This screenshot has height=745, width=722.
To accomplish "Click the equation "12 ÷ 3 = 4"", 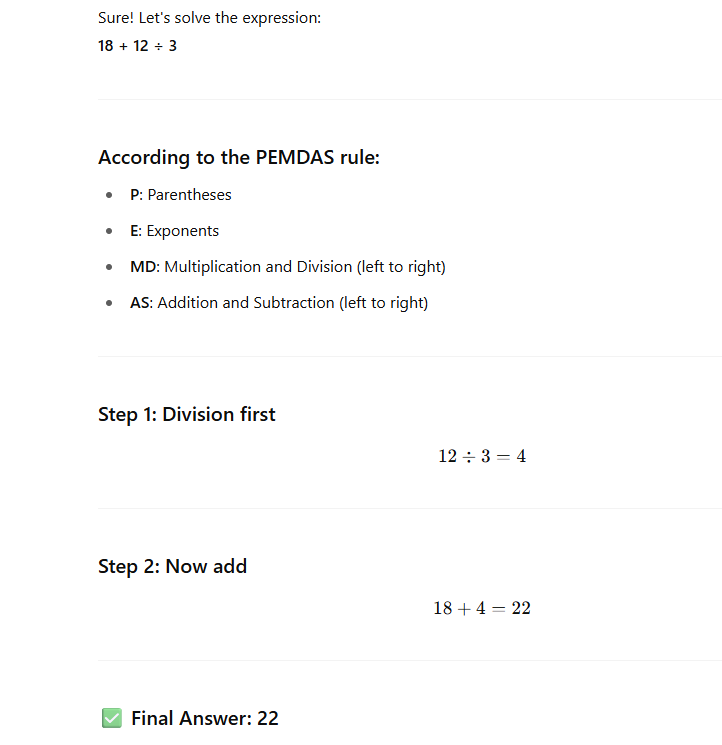I will [482, 457].
